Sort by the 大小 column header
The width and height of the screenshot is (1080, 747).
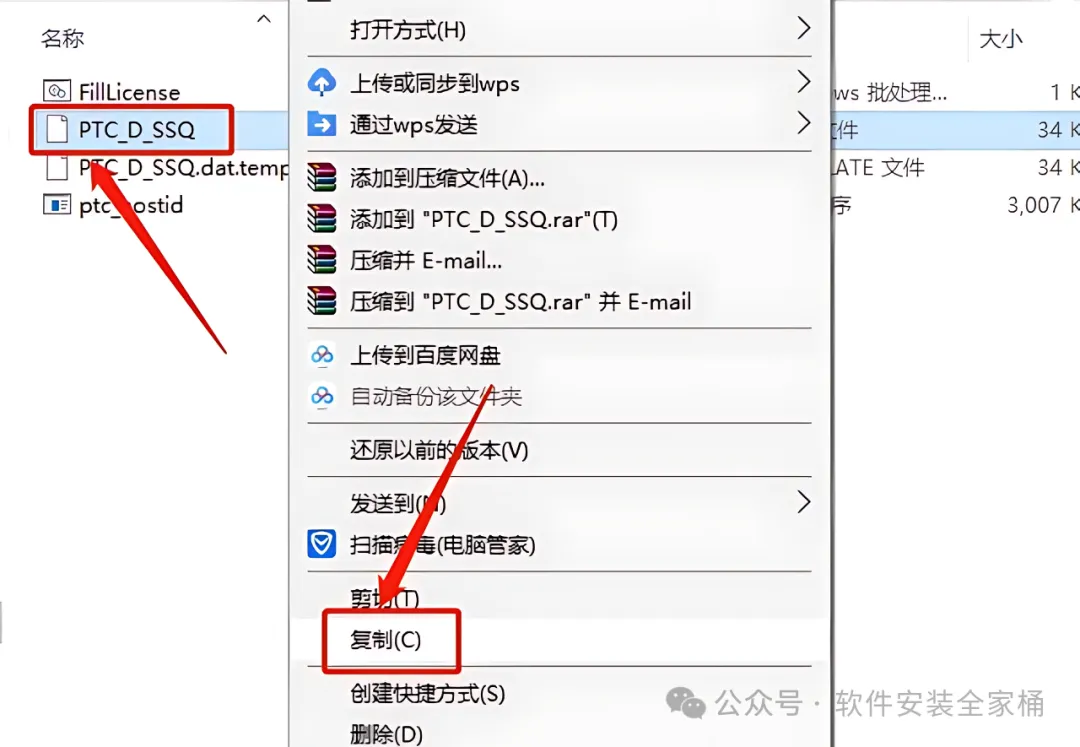(1000, 39)
